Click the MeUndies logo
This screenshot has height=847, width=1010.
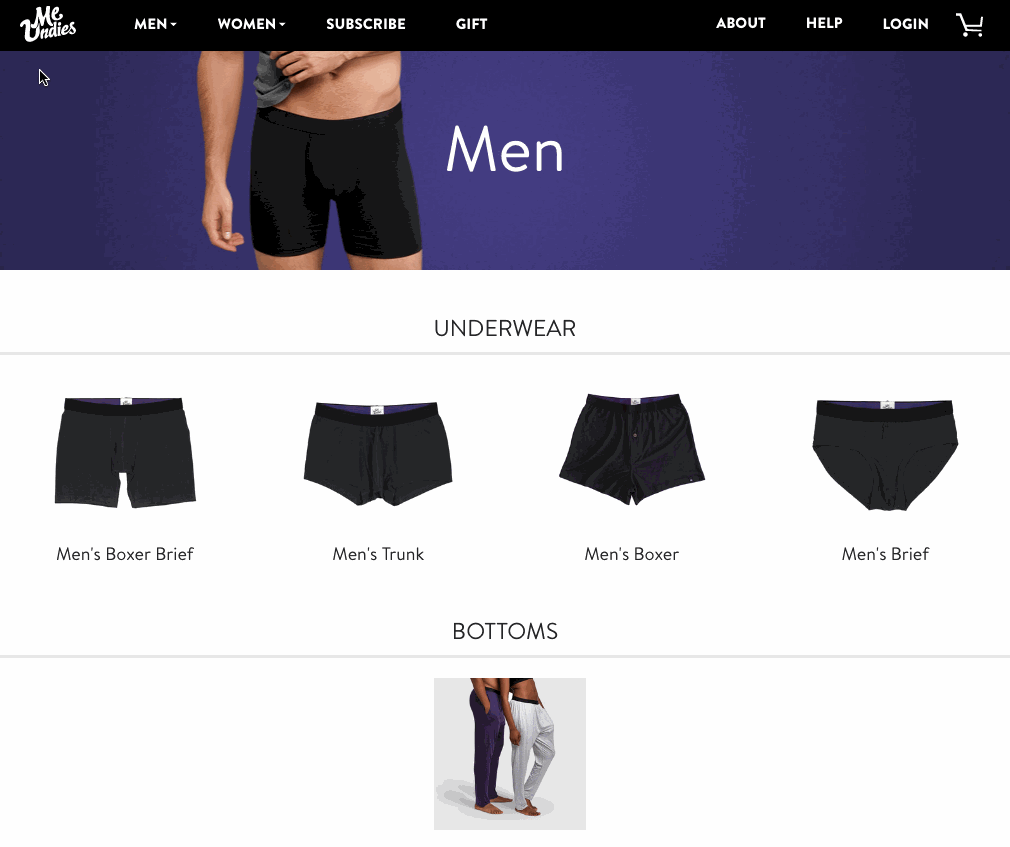point(48,24)
